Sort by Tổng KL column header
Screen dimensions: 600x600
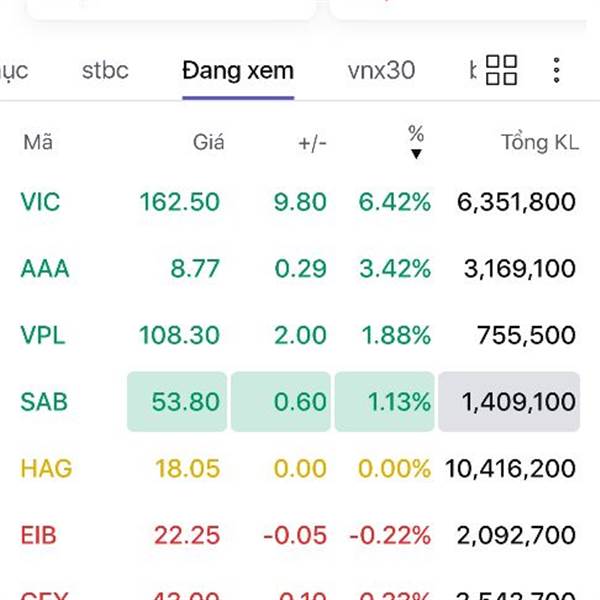539,143
